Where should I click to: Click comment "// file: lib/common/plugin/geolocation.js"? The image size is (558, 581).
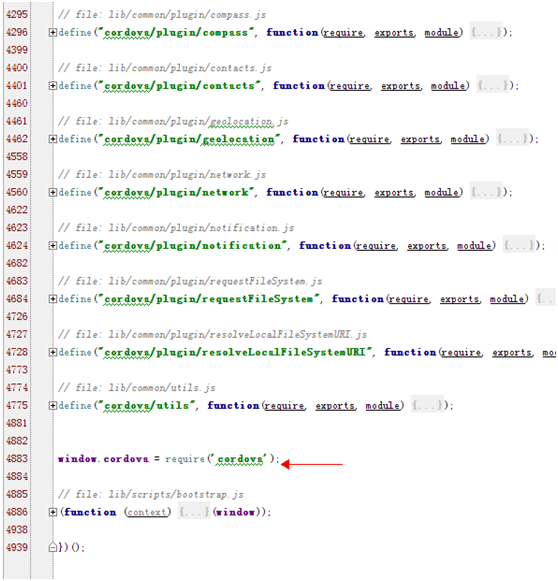[x=173, y=122]
